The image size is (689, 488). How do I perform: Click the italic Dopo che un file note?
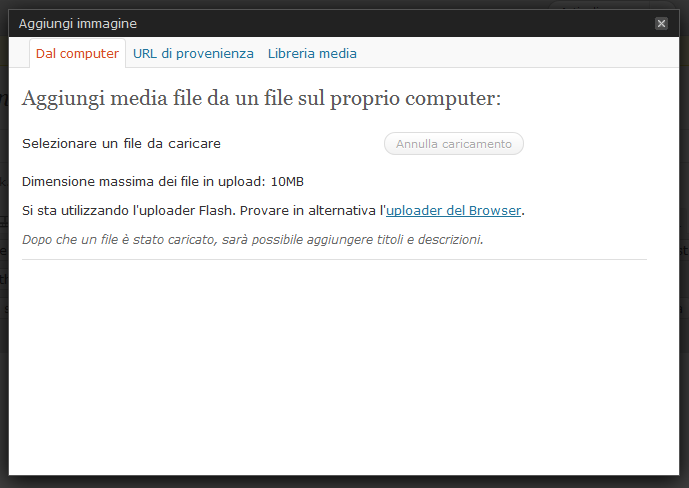coord(252,240)
